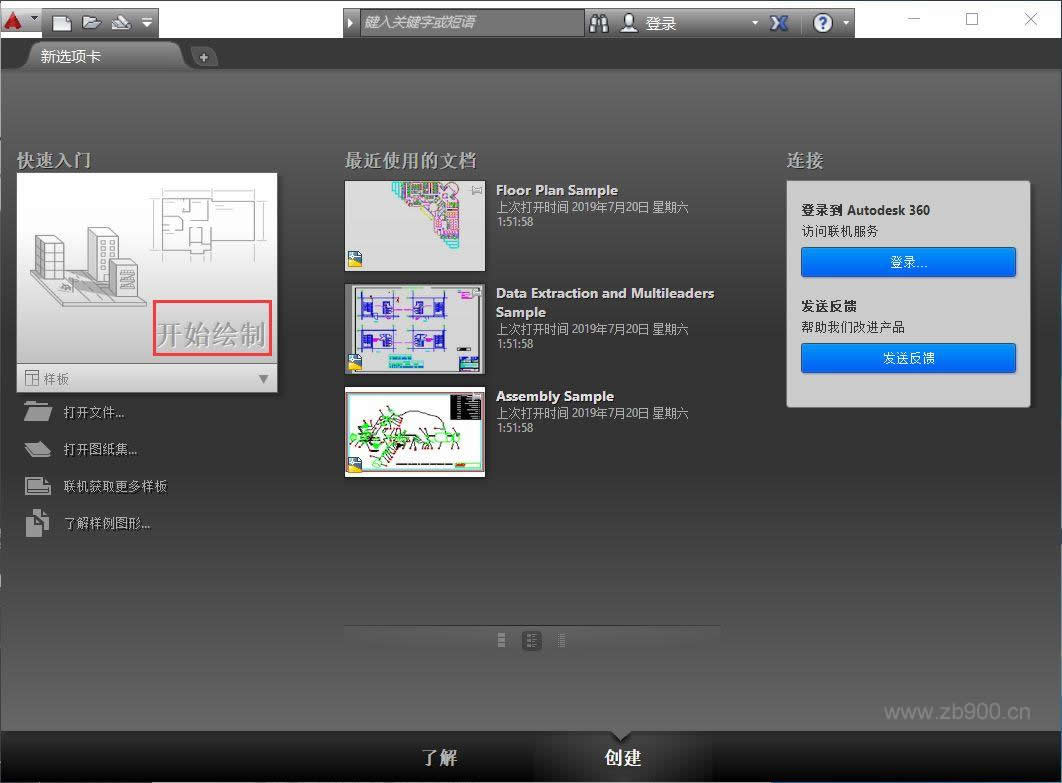Open the AutoCAD application menu logo

pos(13,20)
